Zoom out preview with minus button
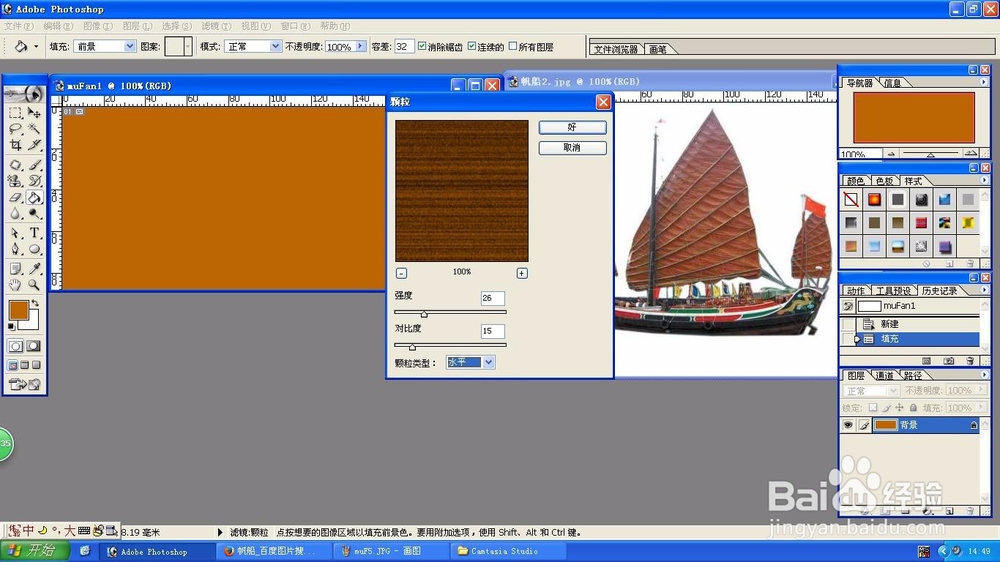This screenshot has width=1000, height=562. pyautogui.click(x=401, y=273)
